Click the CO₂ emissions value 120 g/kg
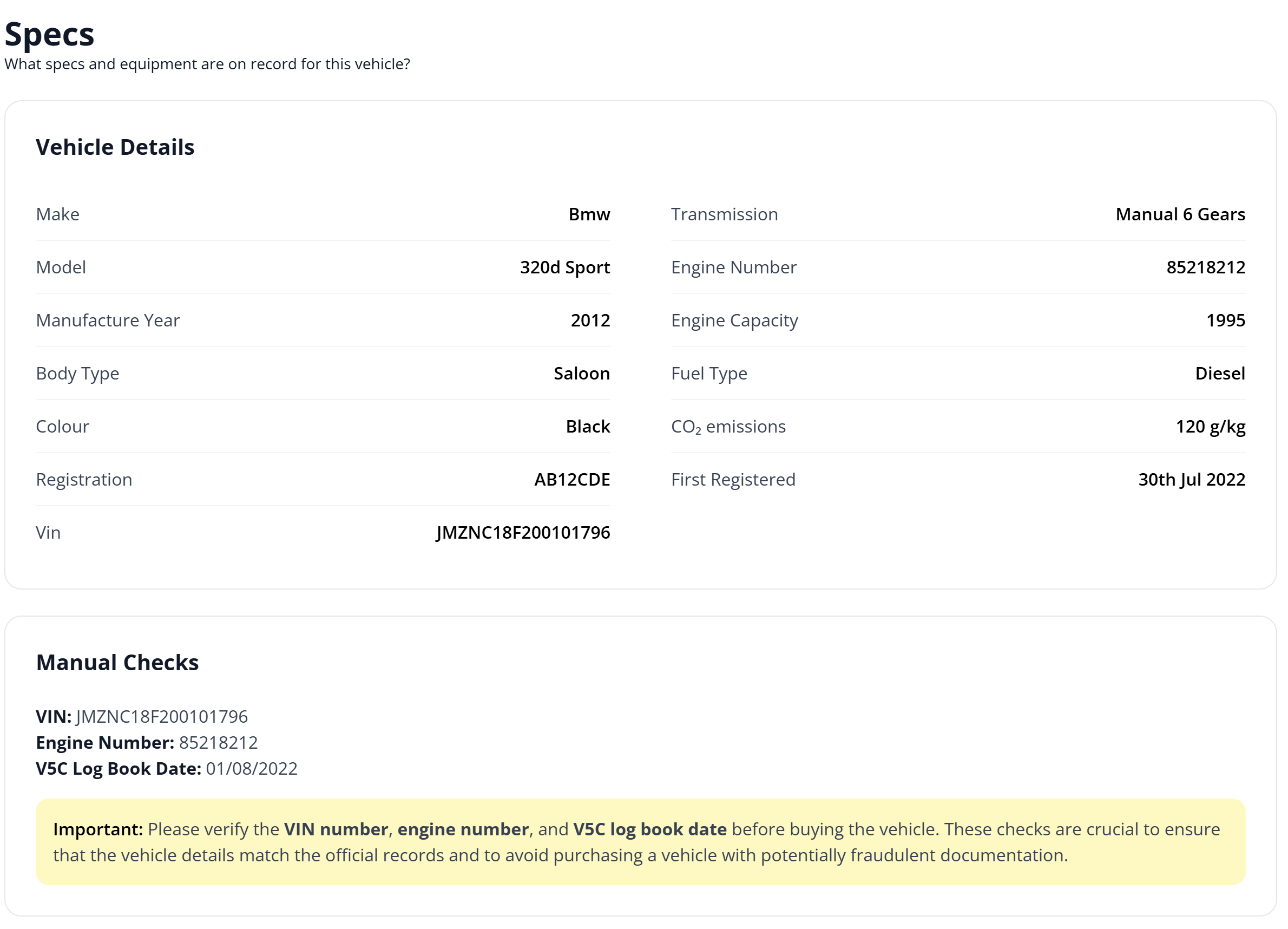 point(1210,427)
